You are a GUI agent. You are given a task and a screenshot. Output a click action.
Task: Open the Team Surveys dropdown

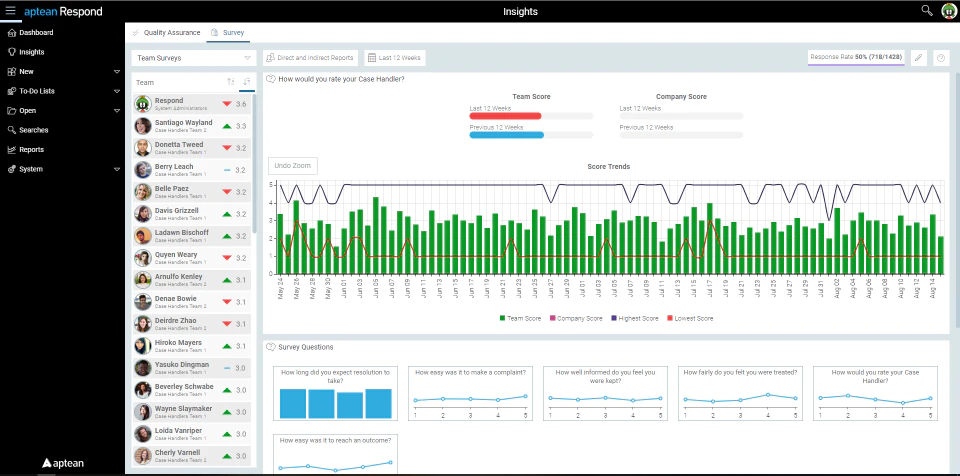[193, 58]
